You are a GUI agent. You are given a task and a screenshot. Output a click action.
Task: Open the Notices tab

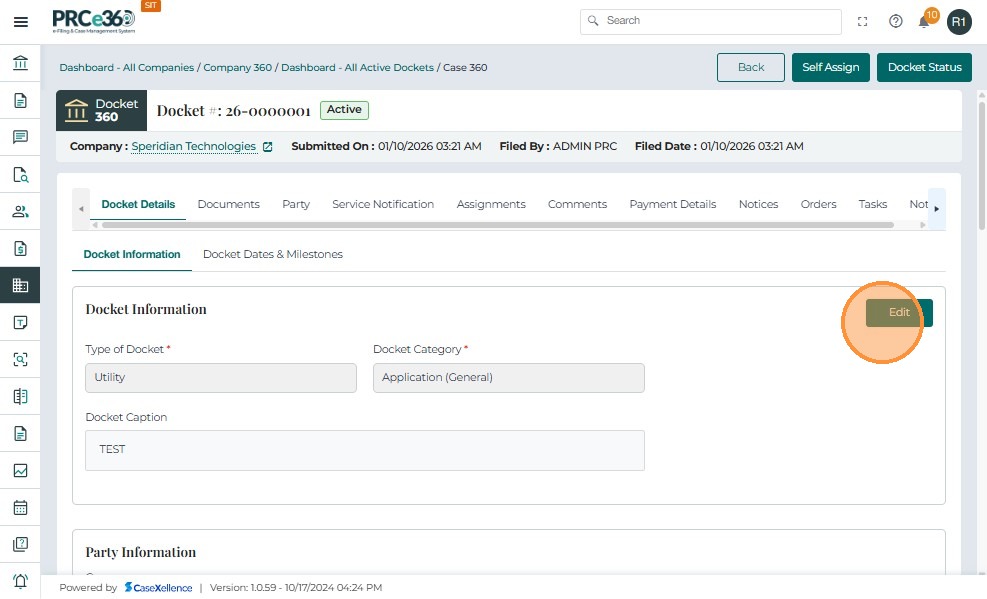(759, 204)
